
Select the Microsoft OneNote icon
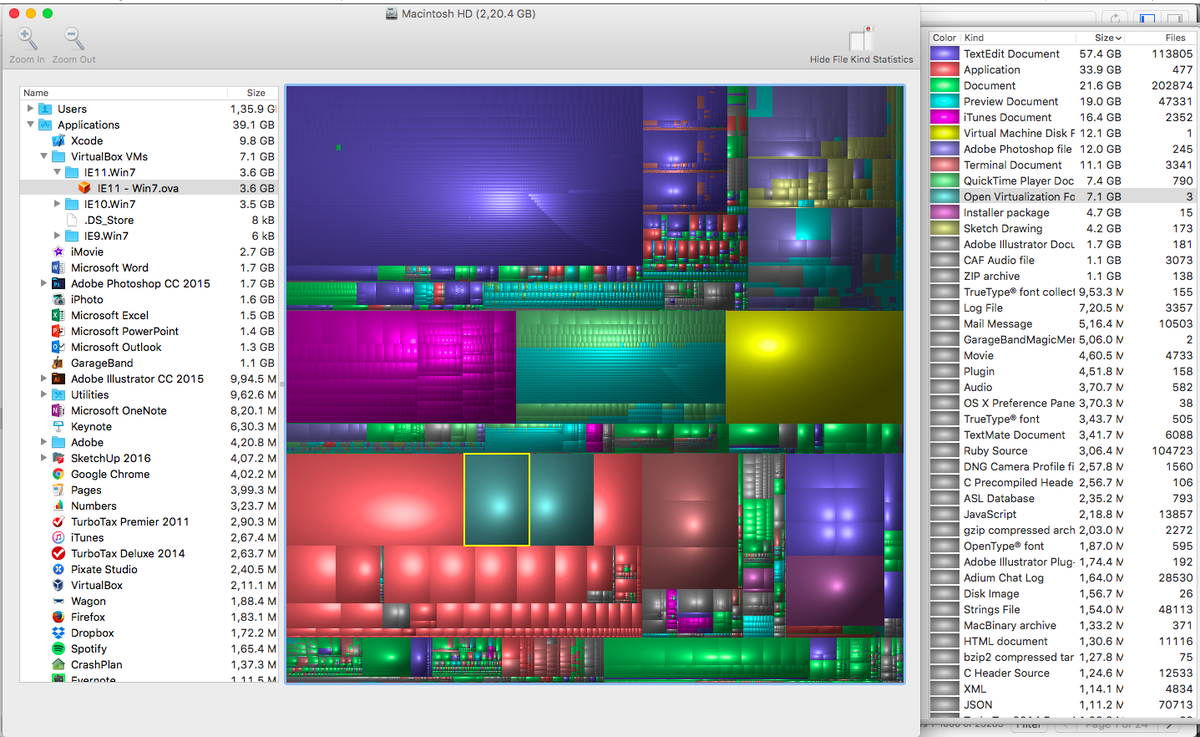click(x=58, y=410)
